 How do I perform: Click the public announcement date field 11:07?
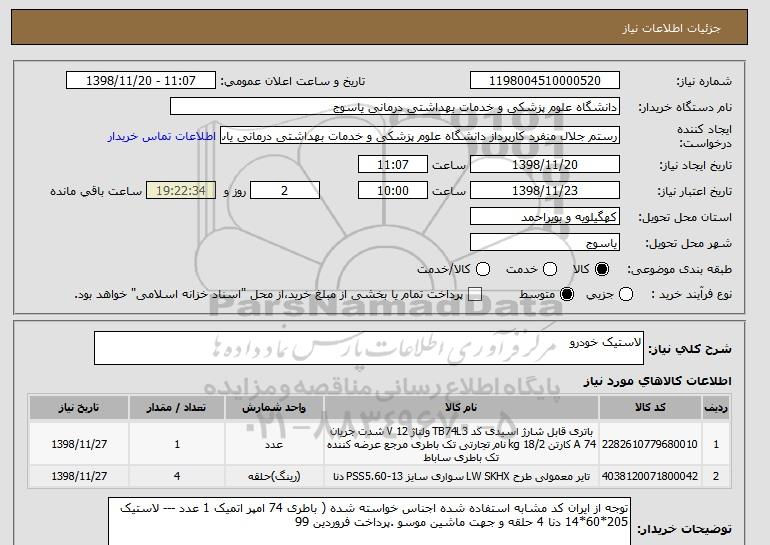pos(141,81)
